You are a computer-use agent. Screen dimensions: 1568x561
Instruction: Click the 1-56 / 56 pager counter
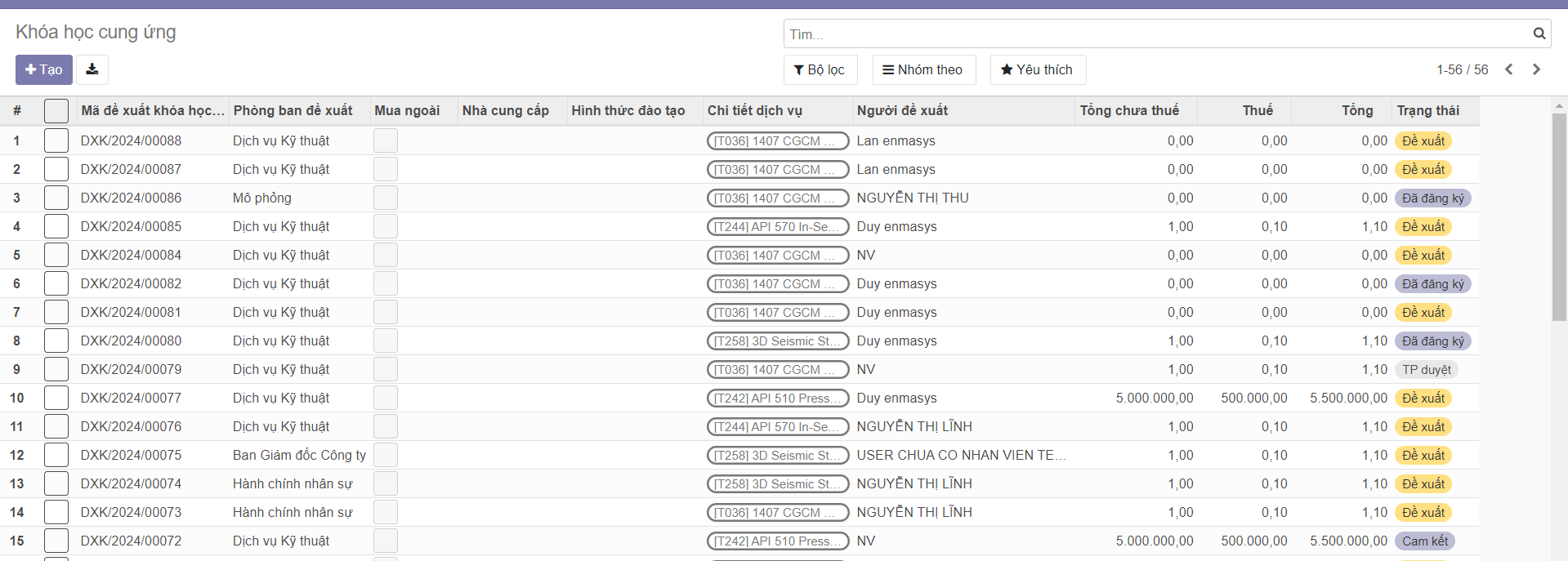pos(1462,69)
